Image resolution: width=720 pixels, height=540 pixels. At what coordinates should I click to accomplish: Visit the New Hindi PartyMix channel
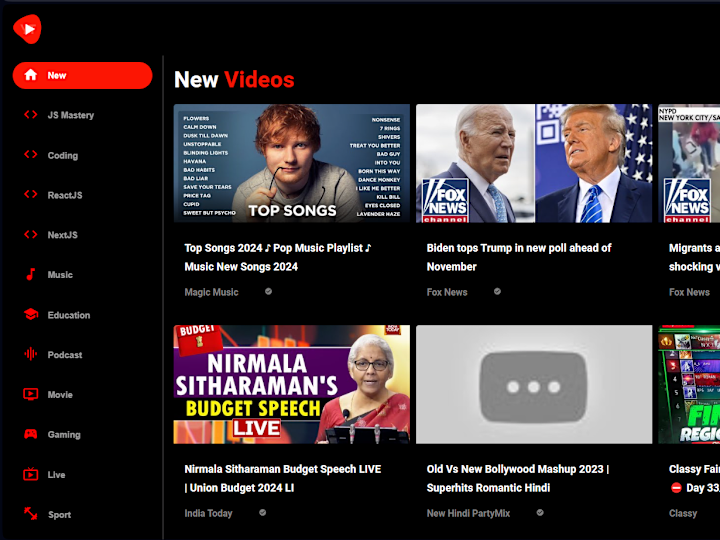[468, 513]
